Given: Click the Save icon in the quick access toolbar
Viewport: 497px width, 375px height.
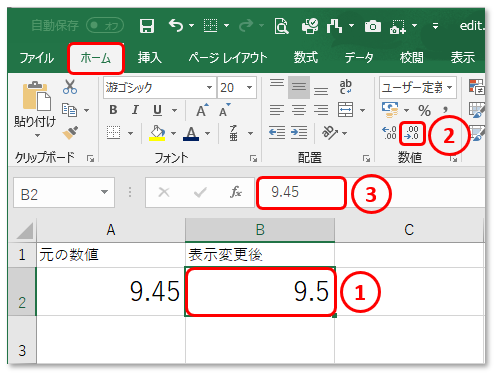Looking at the screenshot, I should pyautogui.click(x=147, y=26).
